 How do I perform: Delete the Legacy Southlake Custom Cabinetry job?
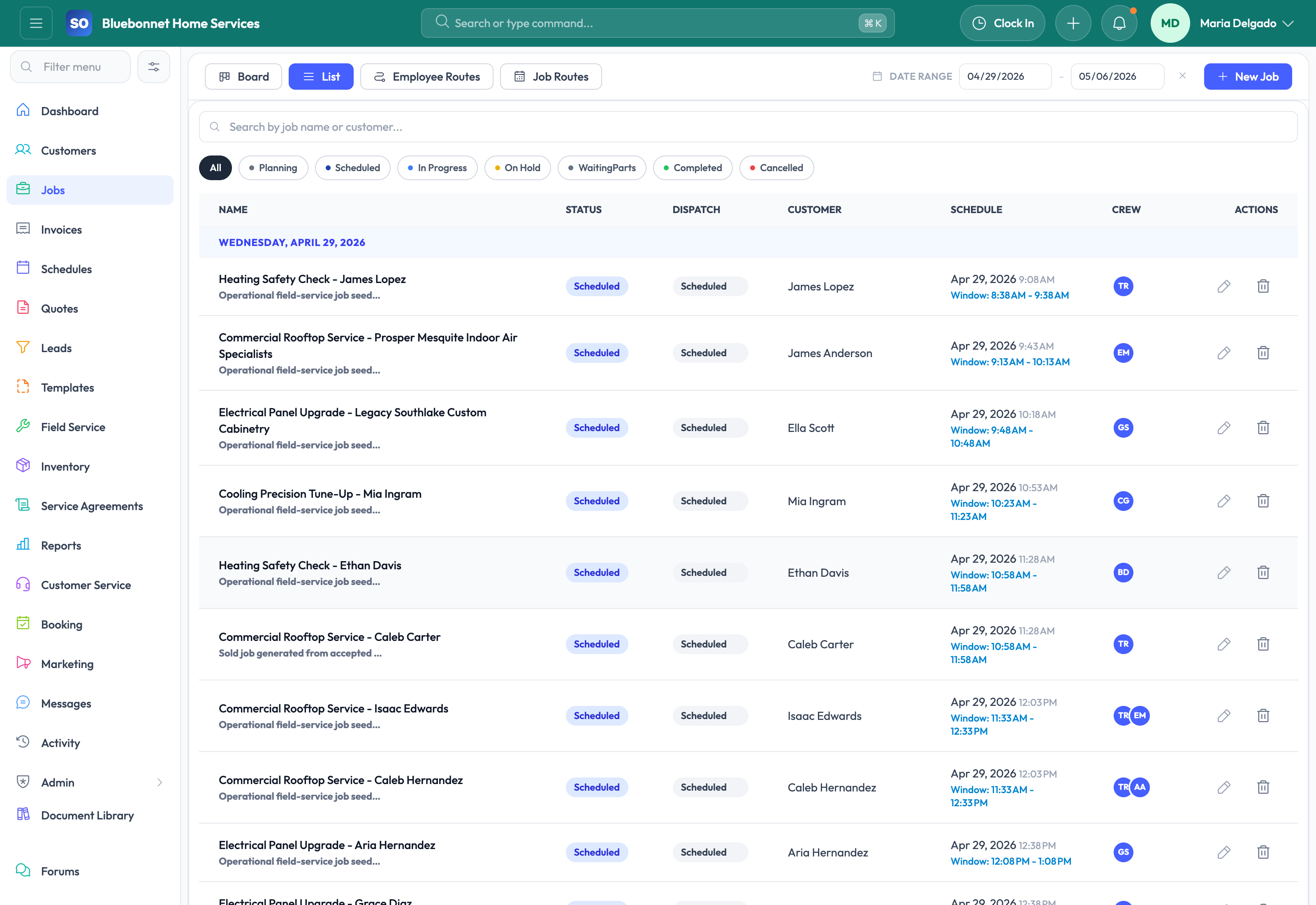click(x=1263, y=427)
